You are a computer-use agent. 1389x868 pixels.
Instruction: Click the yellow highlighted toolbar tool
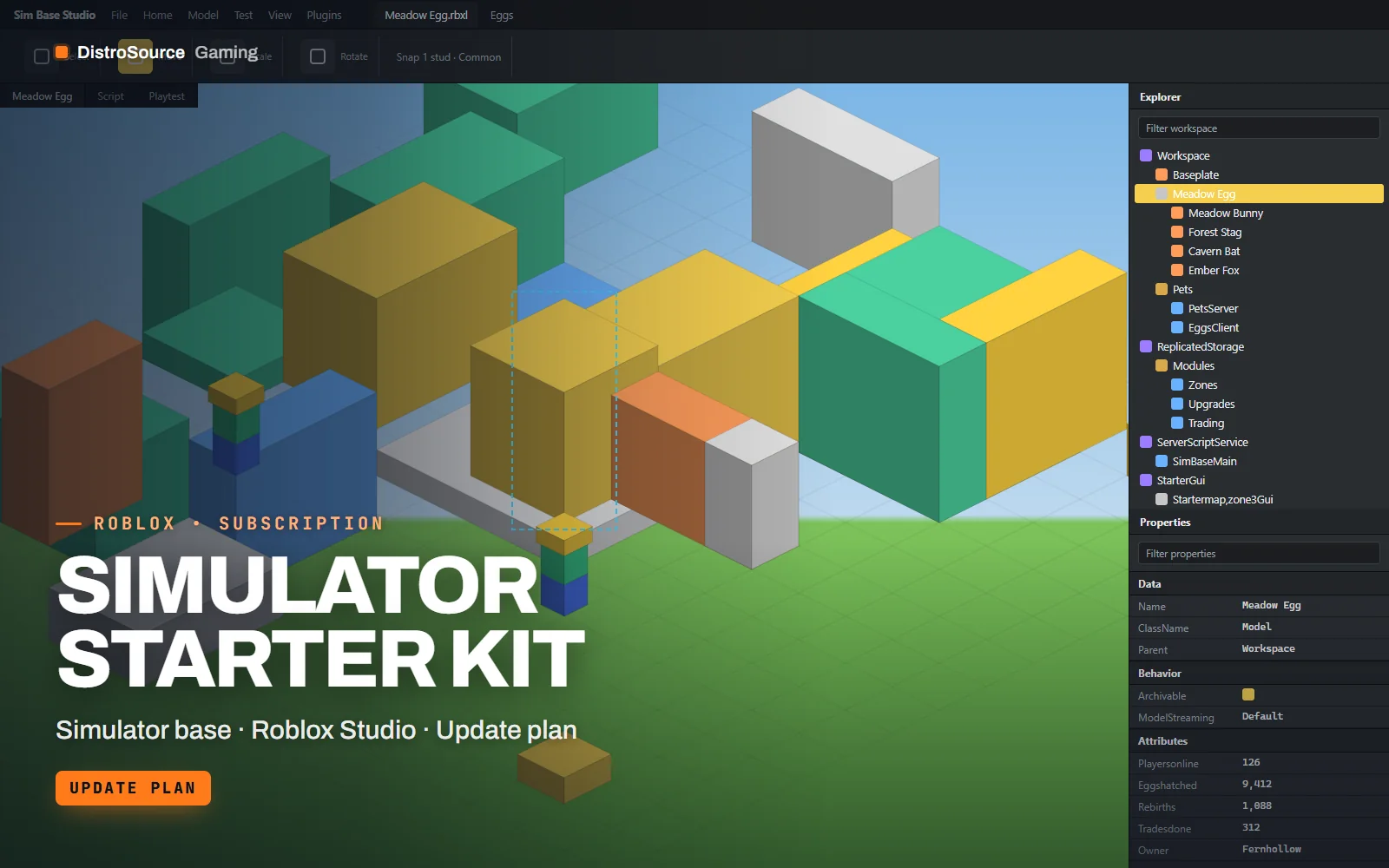tap(135, 56)
